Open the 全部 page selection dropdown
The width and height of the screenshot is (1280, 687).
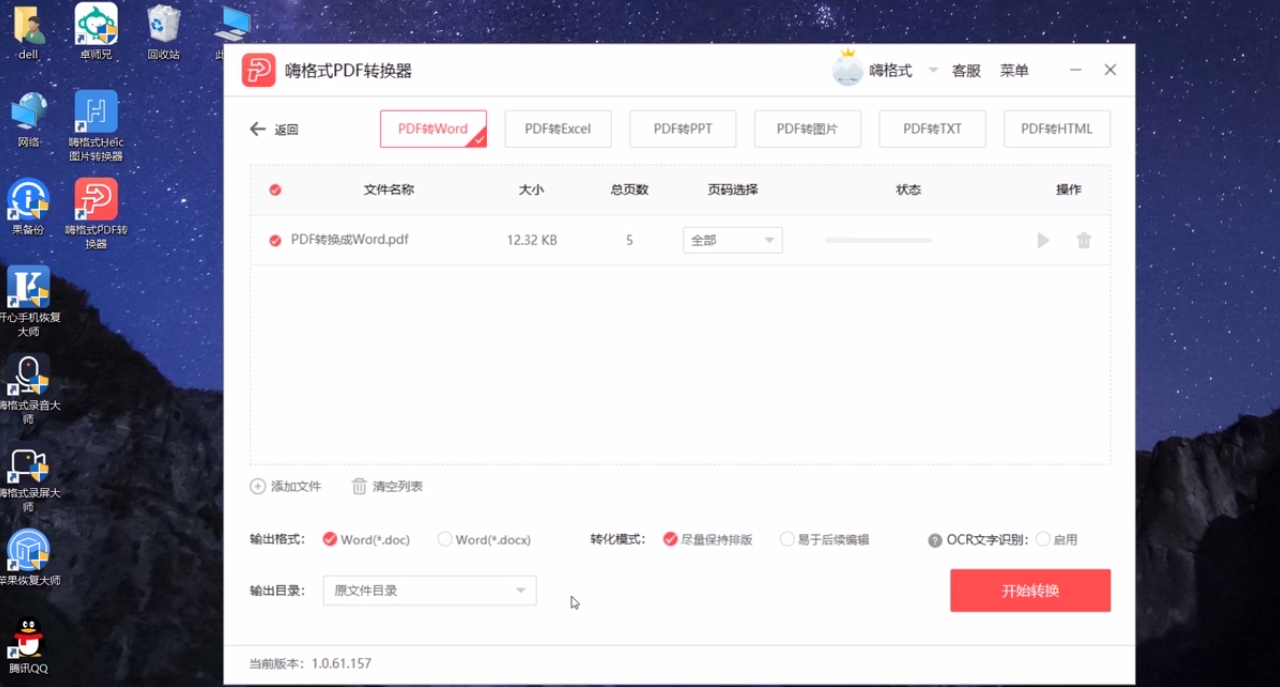point(733,240)
